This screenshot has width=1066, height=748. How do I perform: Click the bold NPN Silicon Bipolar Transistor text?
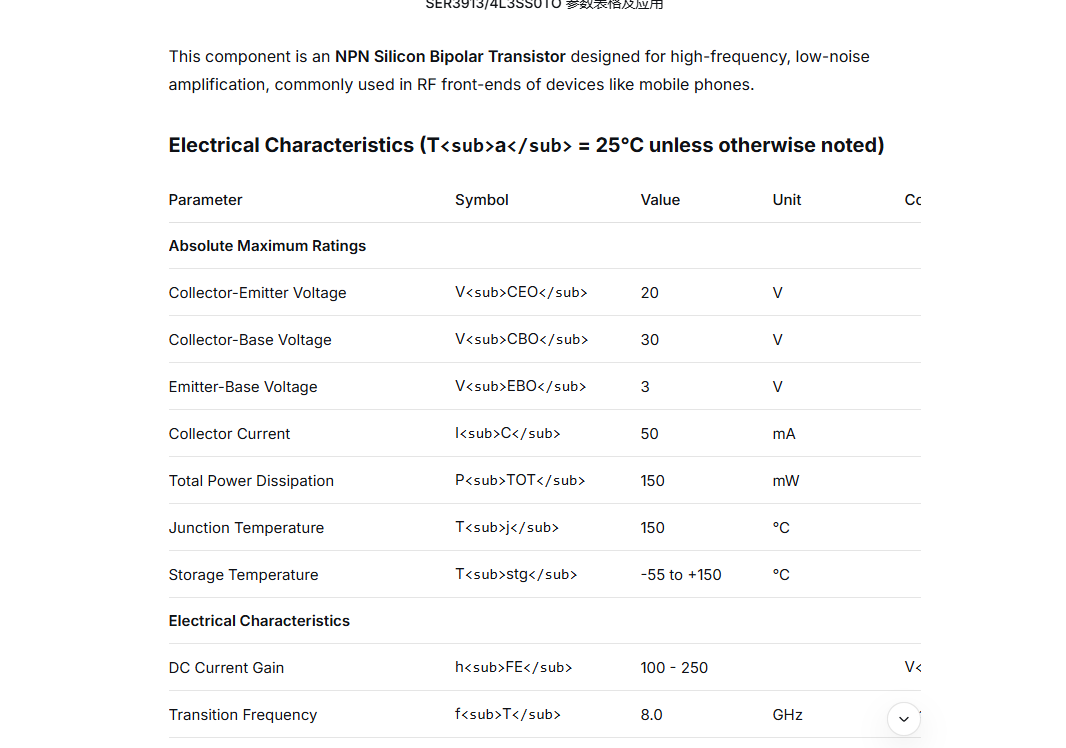(x=450, y=57)
